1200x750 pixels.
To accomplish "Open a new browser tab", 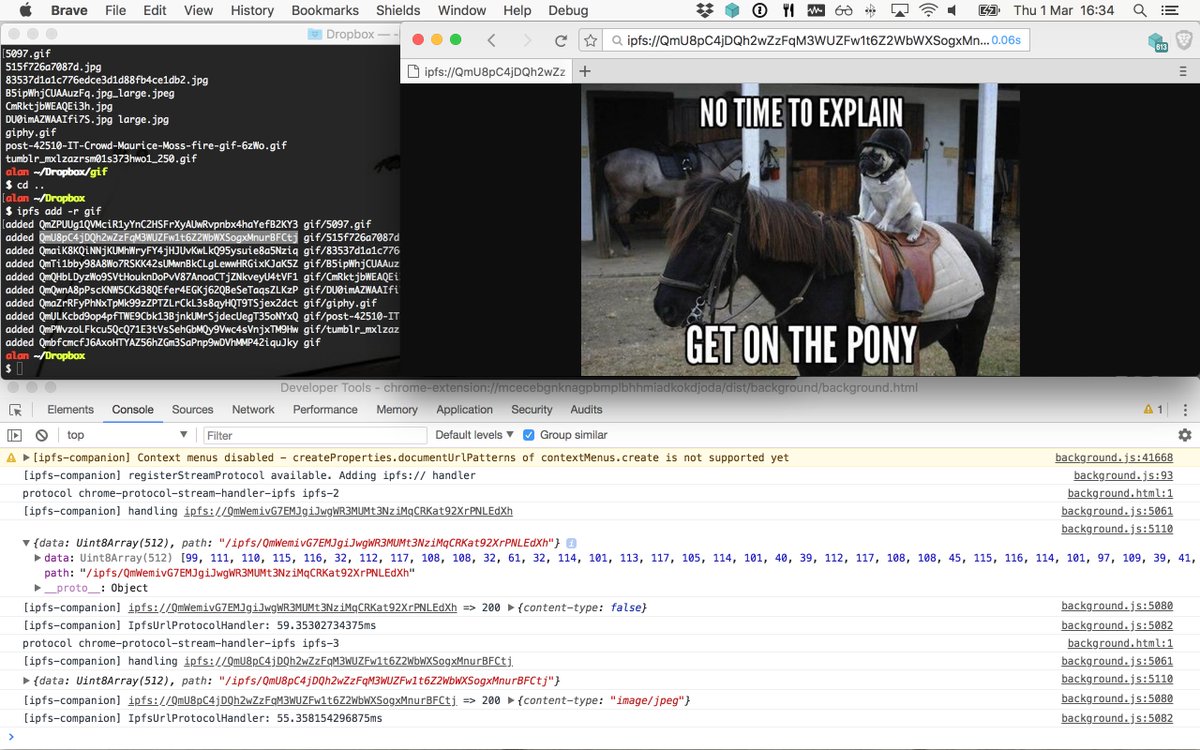I will click(x=585, y=71).
